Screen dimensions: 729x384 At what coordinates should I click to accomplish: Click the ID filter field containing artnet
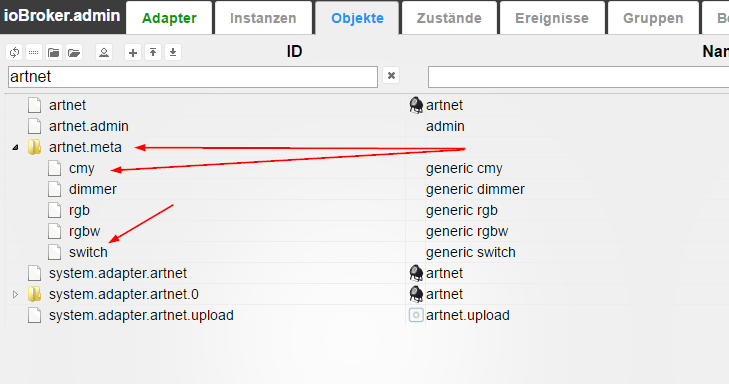pos(193,77)
